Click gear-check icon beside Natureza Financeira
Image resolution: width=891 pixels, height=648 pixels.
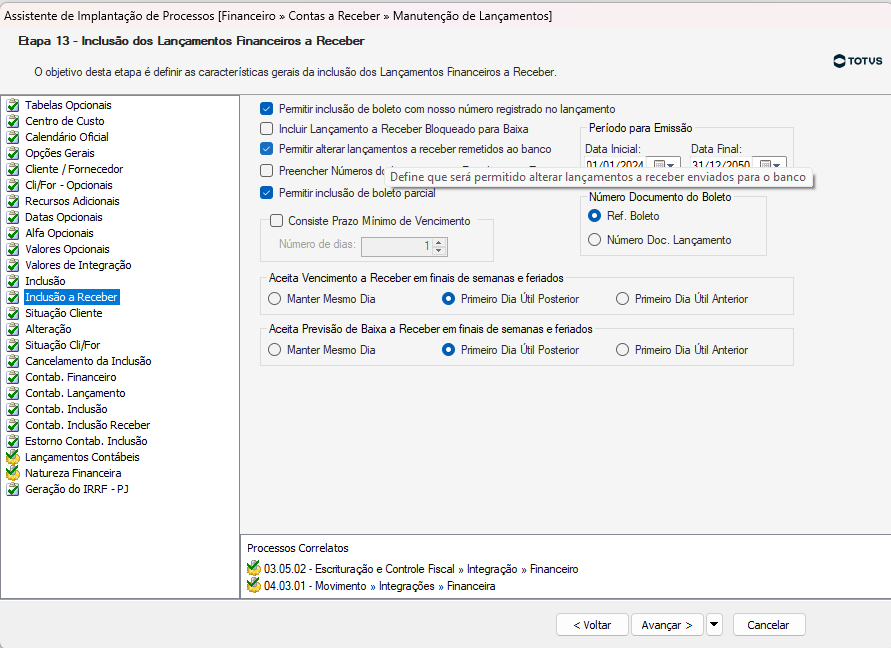pos(13,473)
